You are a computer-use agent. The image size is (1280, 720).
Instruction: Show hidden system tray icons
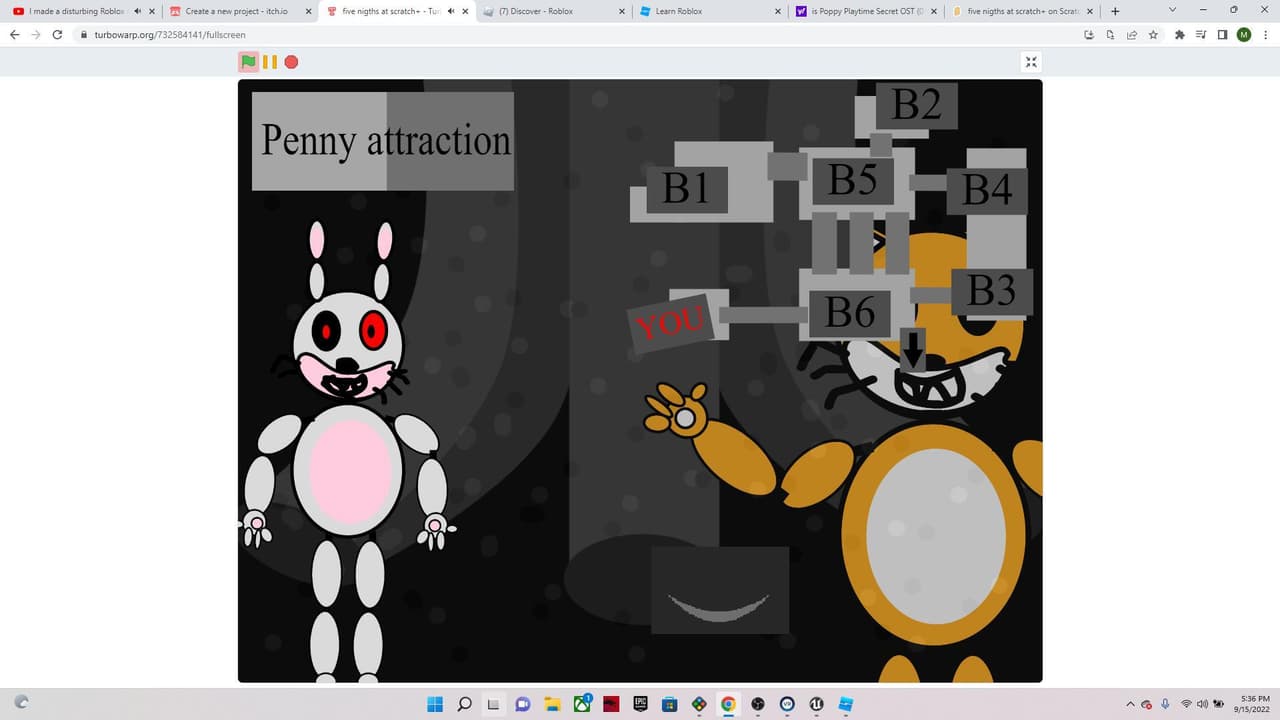(x=1130, y=704)
